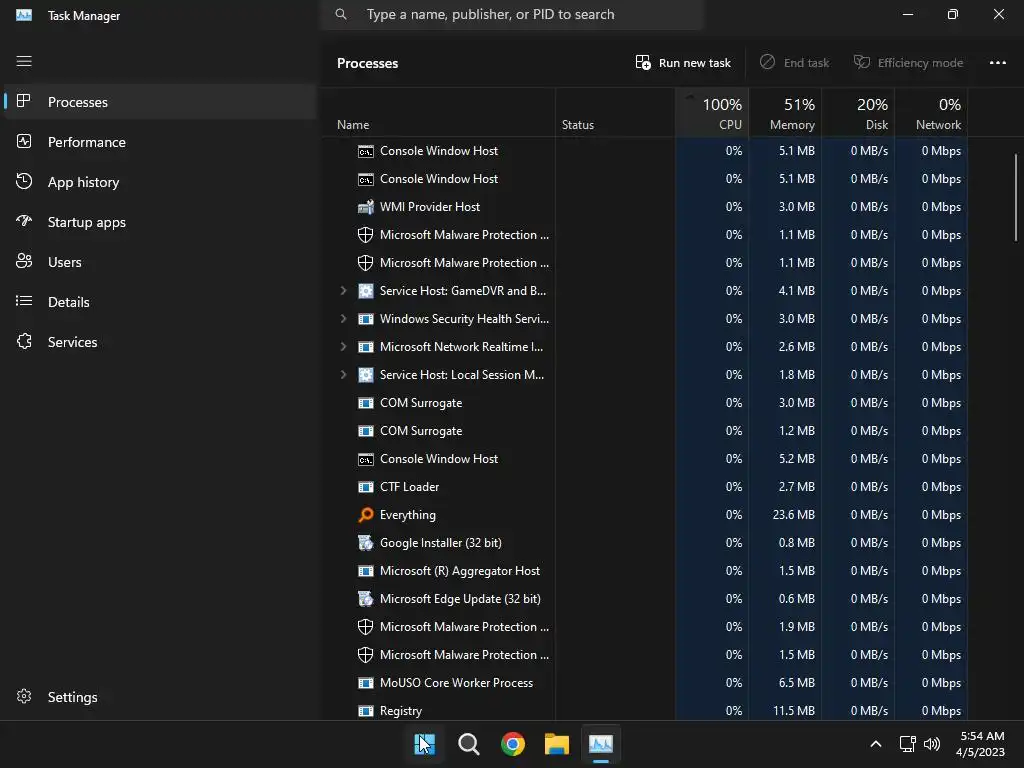
Task: Expand Service Host: GameDVR group
Action: coord(344,291)
